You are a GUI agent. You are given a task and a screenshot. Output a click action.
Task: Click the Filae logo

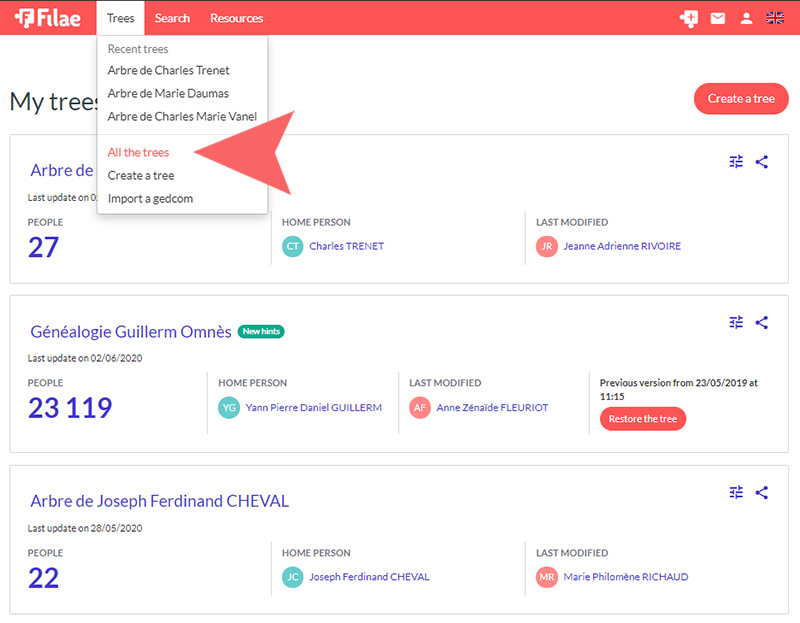[x=47, y=18]
